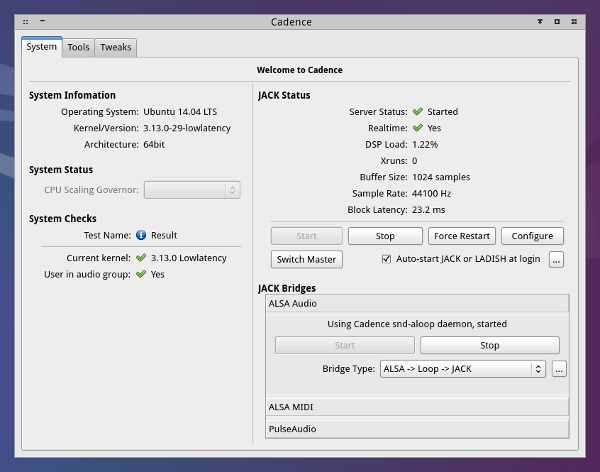Open the Bridge Type combo box

click(x=463, y=369)
